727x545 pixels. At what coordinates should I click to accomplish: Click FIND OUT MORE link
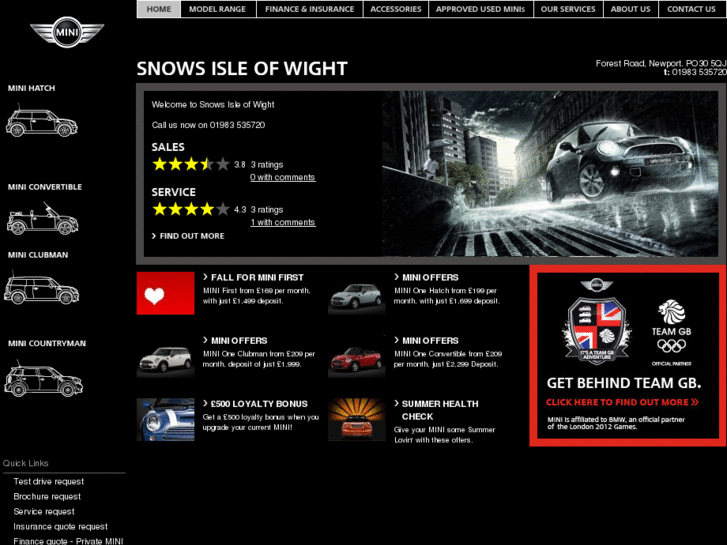click(188, 236)
